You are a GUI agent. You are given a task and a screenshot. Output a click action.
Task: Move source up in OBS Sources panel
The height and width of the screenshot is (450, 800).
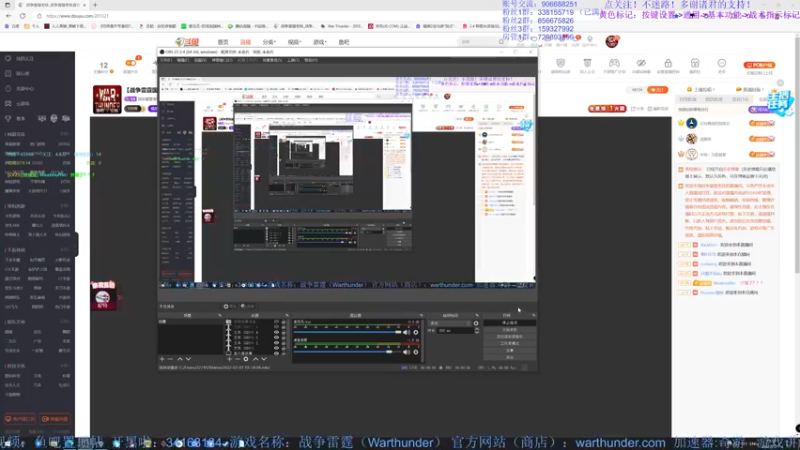[256, 359]
